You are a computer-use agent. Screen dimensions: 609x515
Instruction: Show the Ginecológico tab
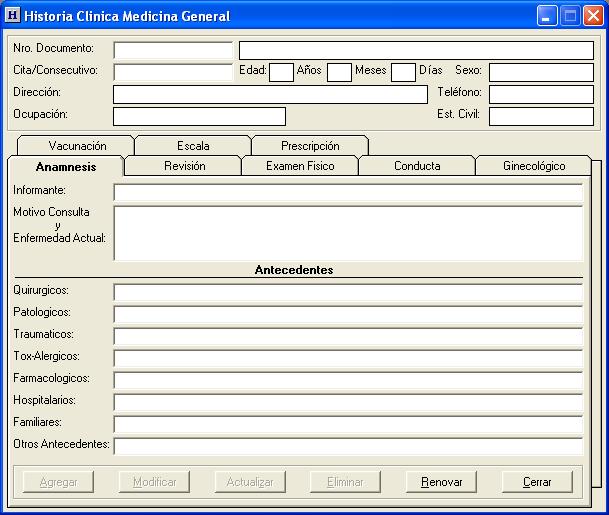coord(533,166)
